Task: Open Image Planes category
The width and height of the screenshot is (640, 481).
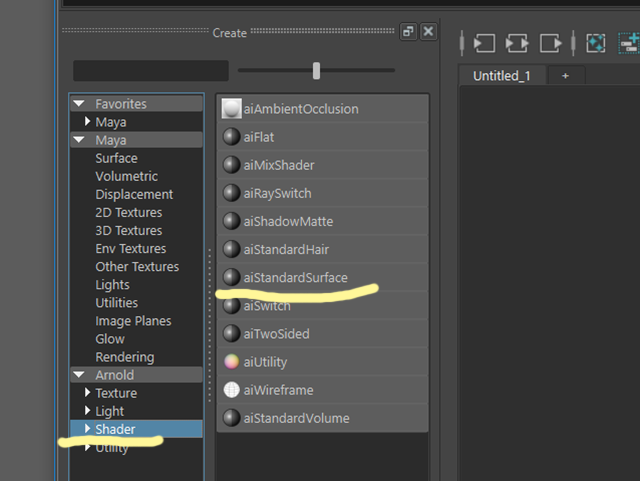Action: pos(133,321)
